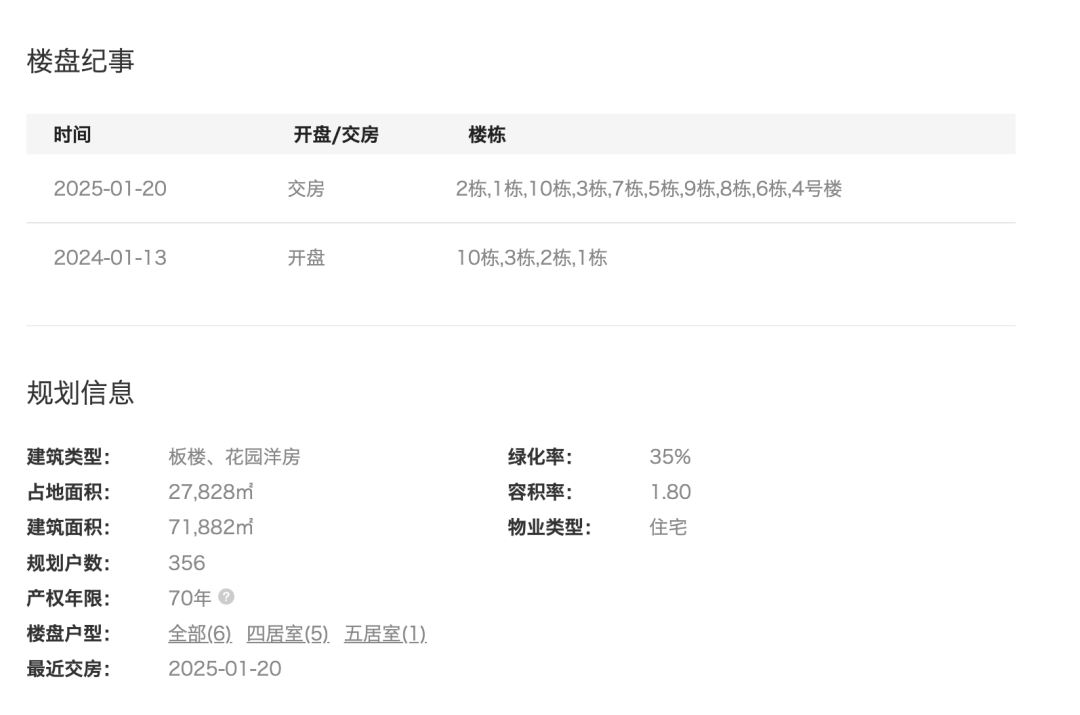Click the 规划信息 section heading
1080x715 pixels.
80,393
